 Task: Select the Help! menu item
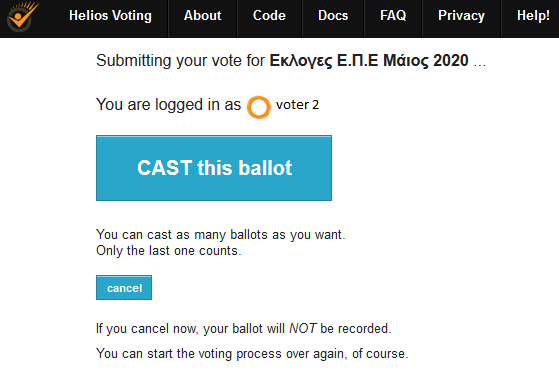click(x=533, y=16)
